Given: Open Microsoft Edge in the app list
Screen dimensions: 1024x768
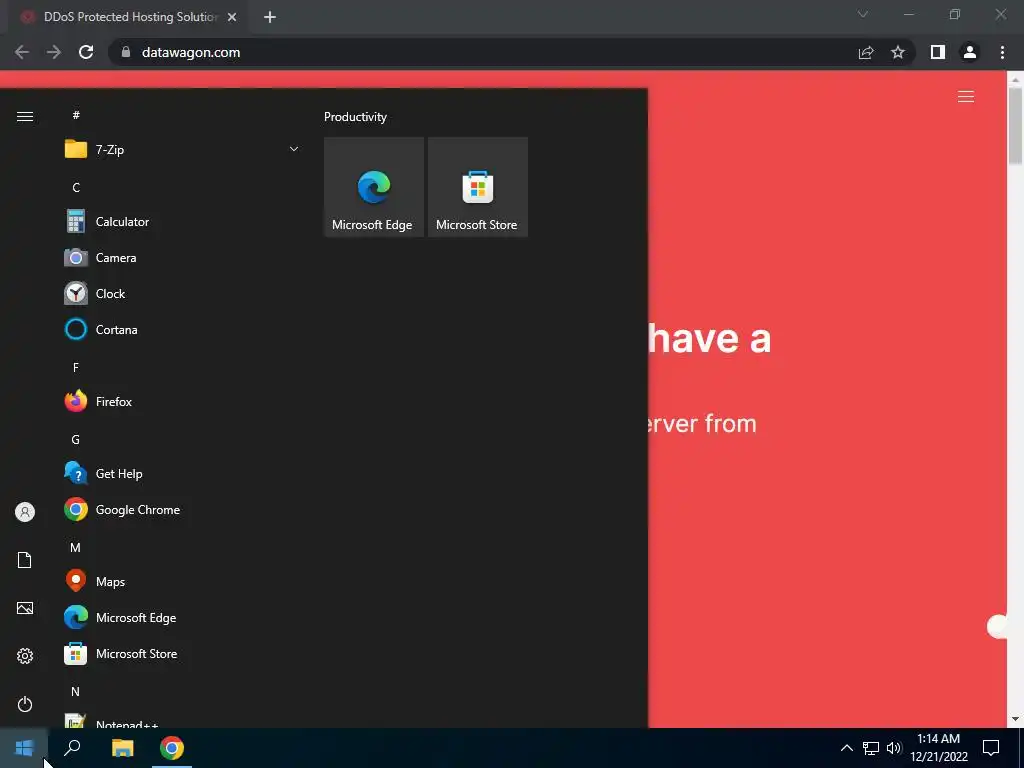Looking at the screenshot, I should click(x=182, y=617).
